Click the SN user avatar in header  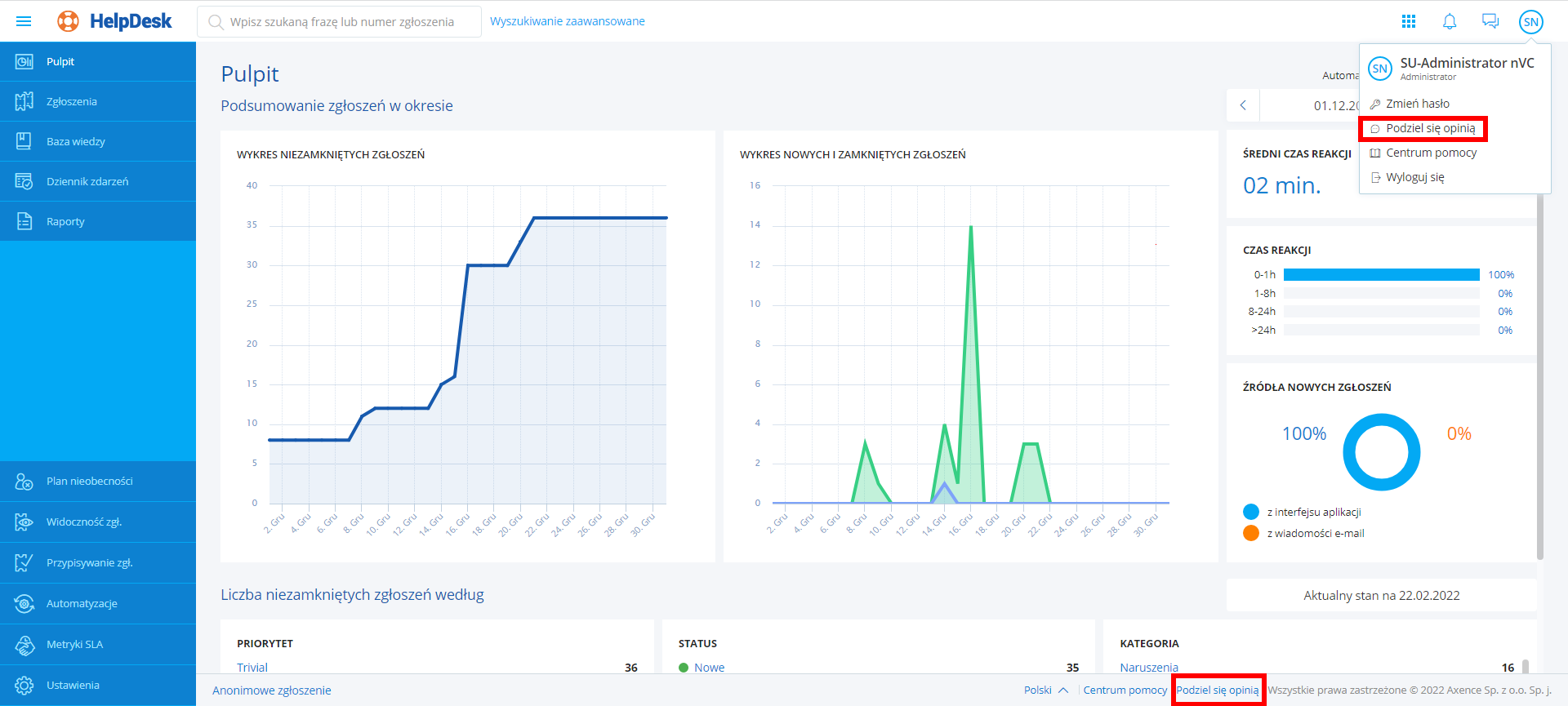[1531, 22]
